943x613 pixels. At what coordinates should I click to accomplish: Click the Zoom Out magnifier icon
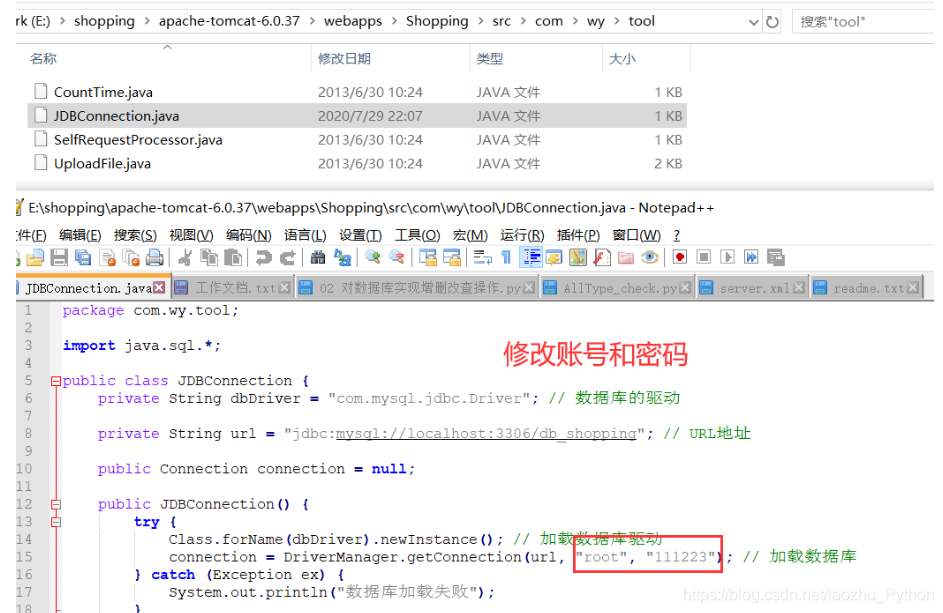coord(397,257)
